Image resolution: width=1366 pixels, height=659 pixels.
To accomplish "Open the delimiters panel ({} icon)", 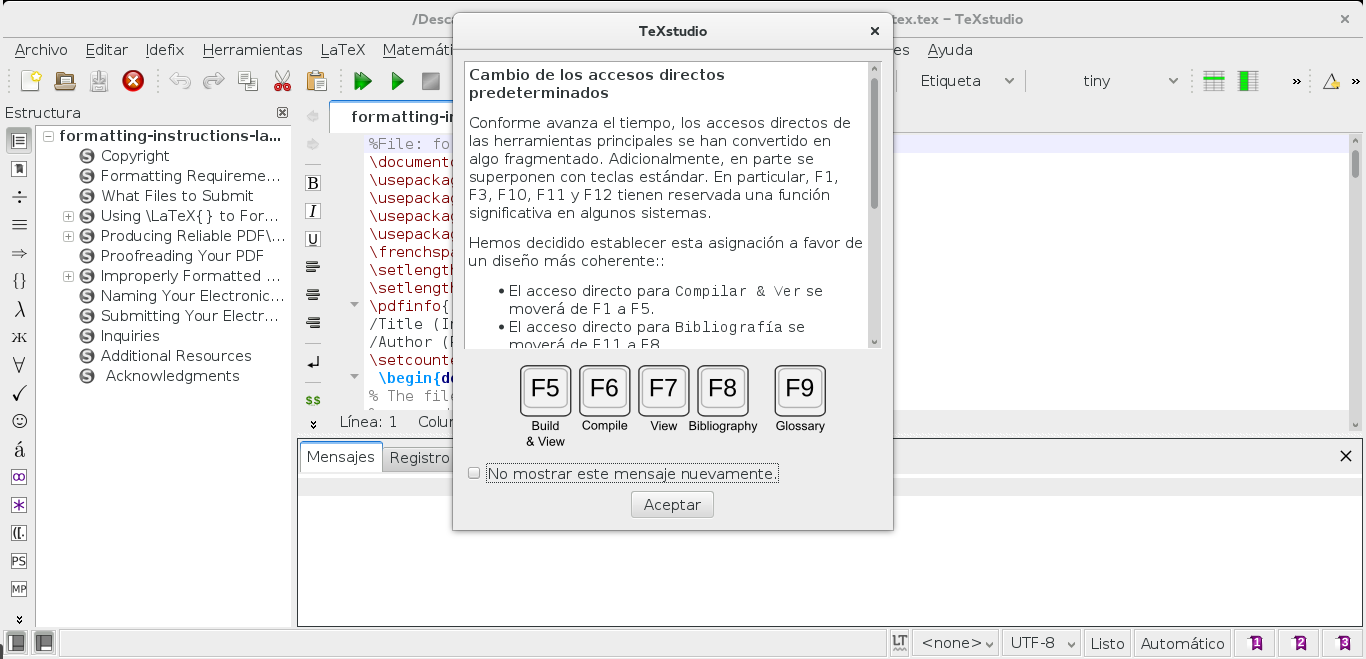I will point(19,281).
